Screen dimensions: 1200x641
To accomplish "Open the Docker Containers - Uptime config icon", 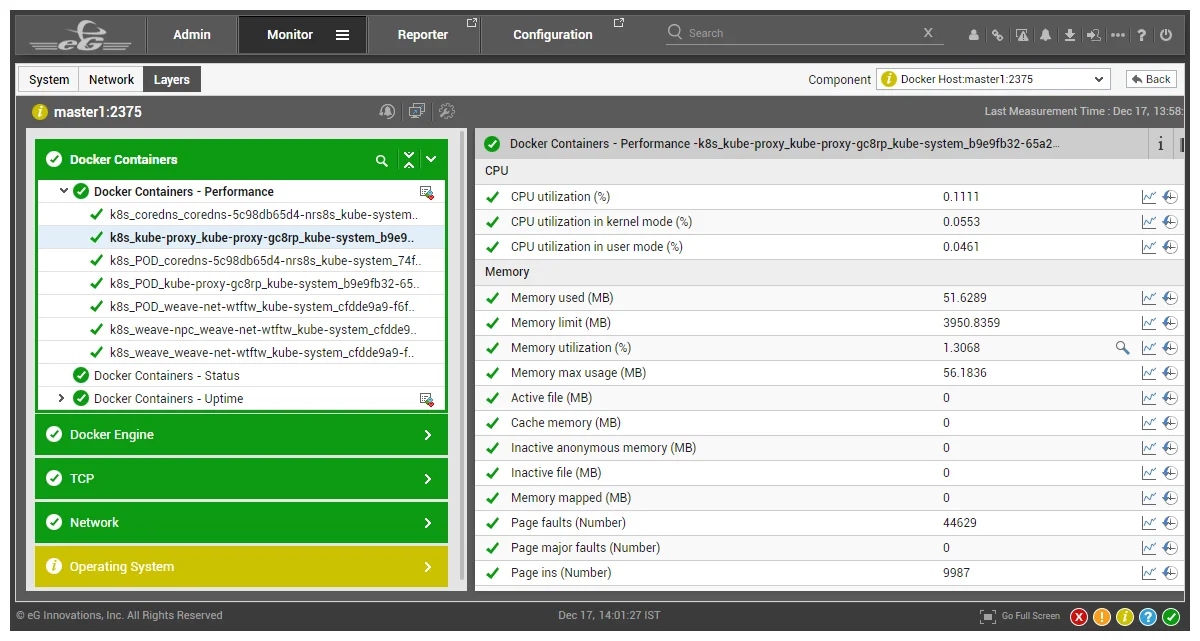I will click(427, 399).
